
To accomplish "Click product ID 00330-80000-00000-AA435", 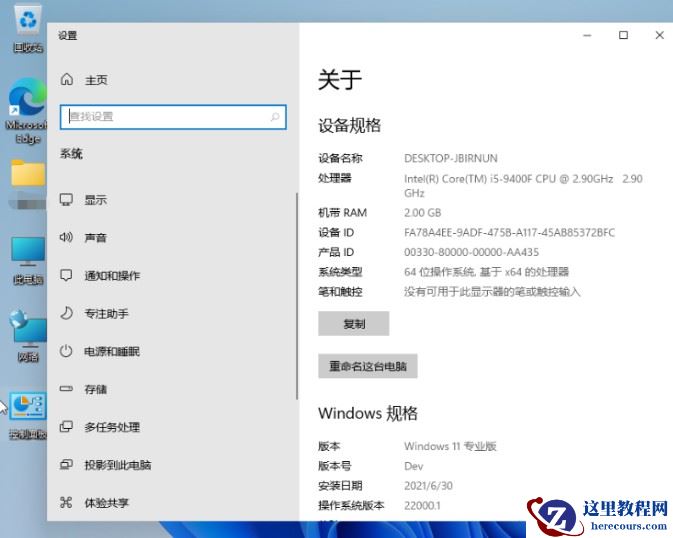I will coord(471,252).
